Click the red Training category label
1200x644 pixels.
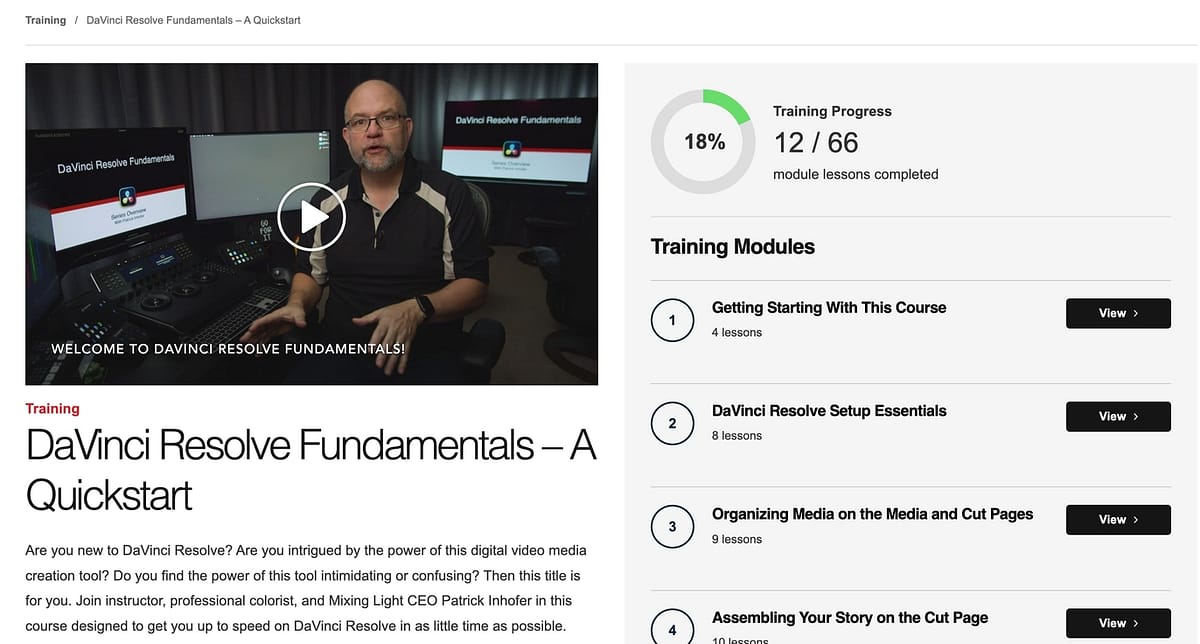click(x=52, y=408)
